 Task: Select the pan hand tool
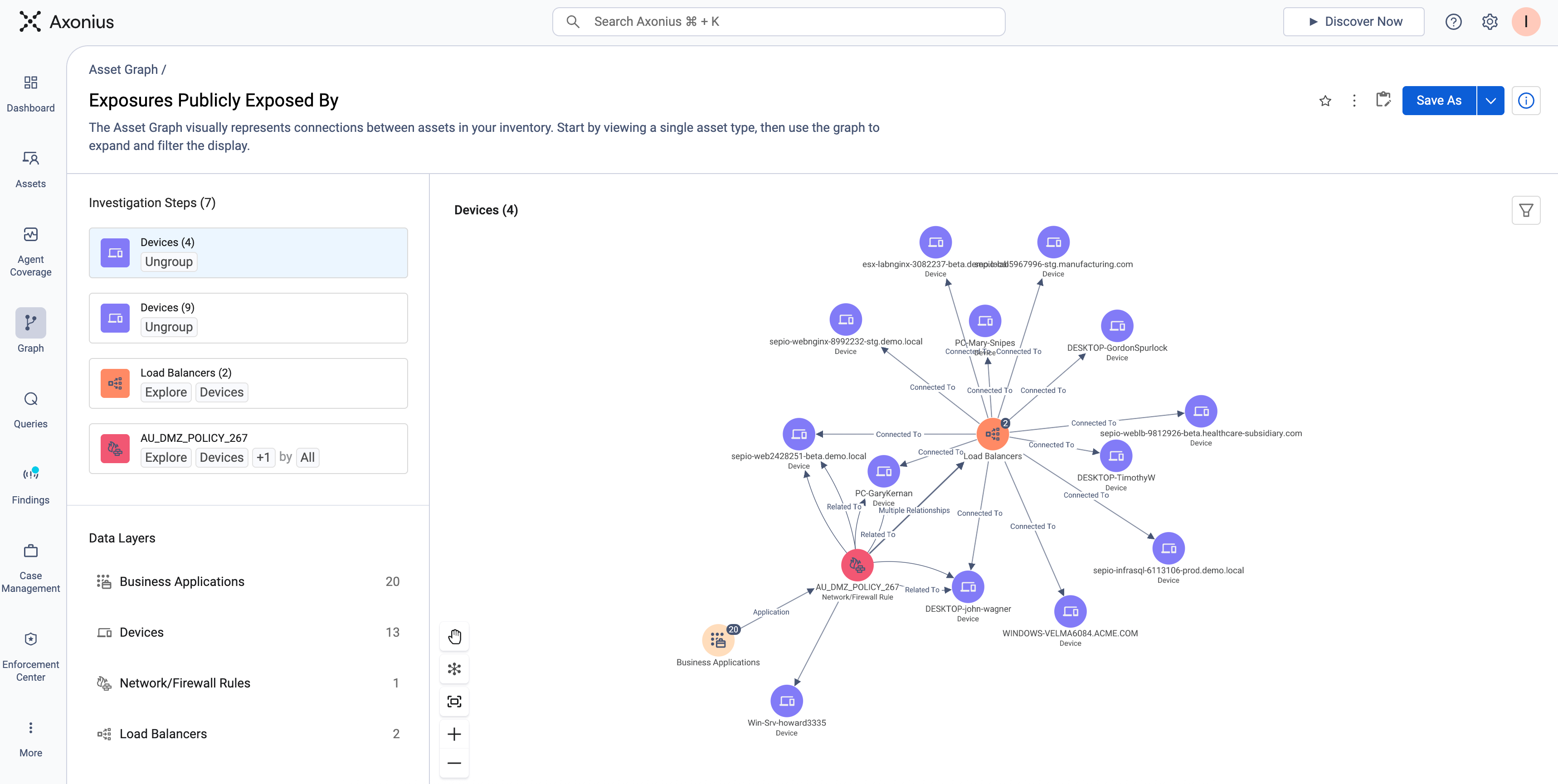pos(454,637)
